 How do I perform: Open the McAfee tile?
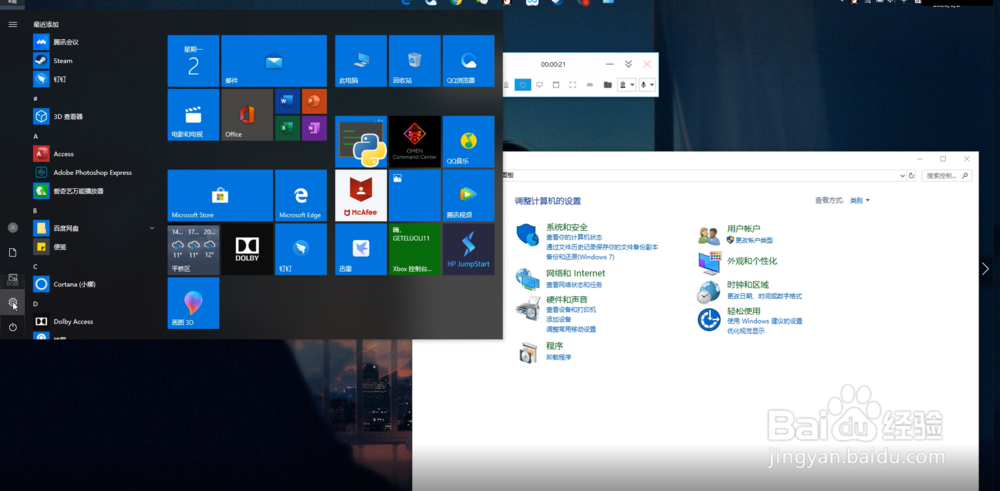361,195
